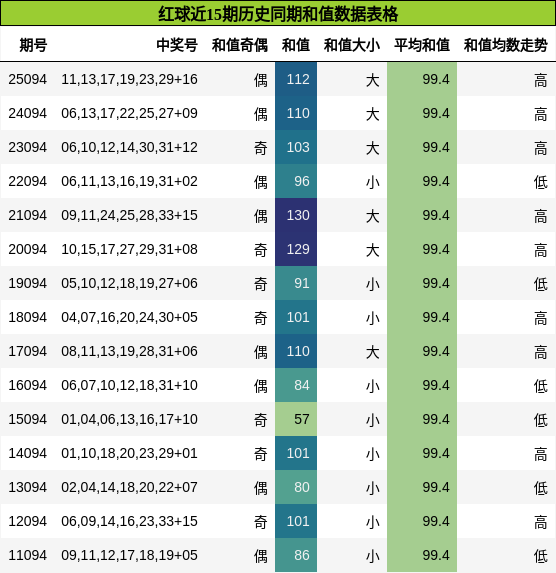Select period number 21094
This screenshot has height=573, width=556.
(x=28, y=215)
